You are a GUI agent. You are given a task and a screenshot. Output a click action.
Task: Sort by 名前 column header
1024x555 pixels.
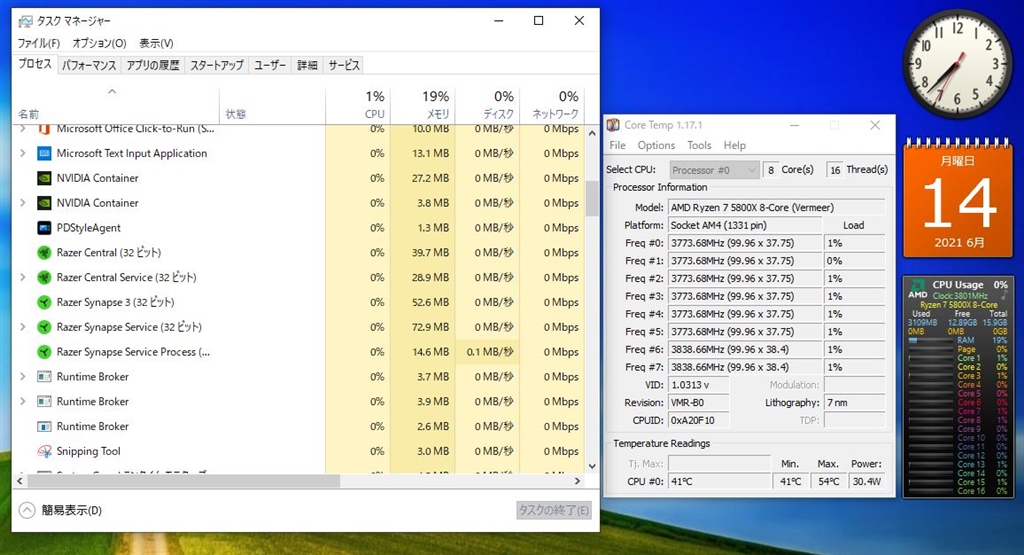pos(116,104)
